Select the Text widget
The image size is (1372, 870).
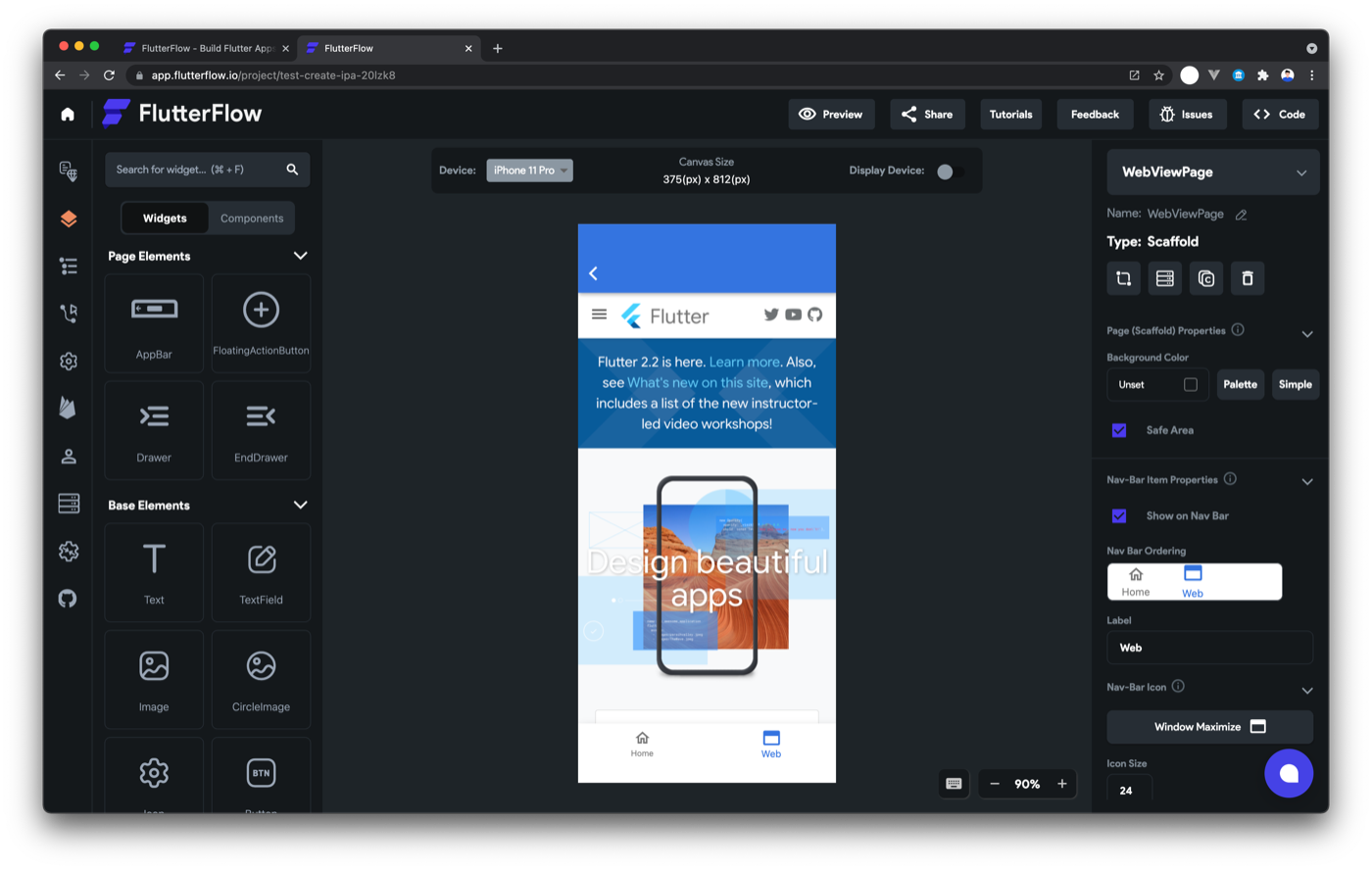click(x=154, y=572)
